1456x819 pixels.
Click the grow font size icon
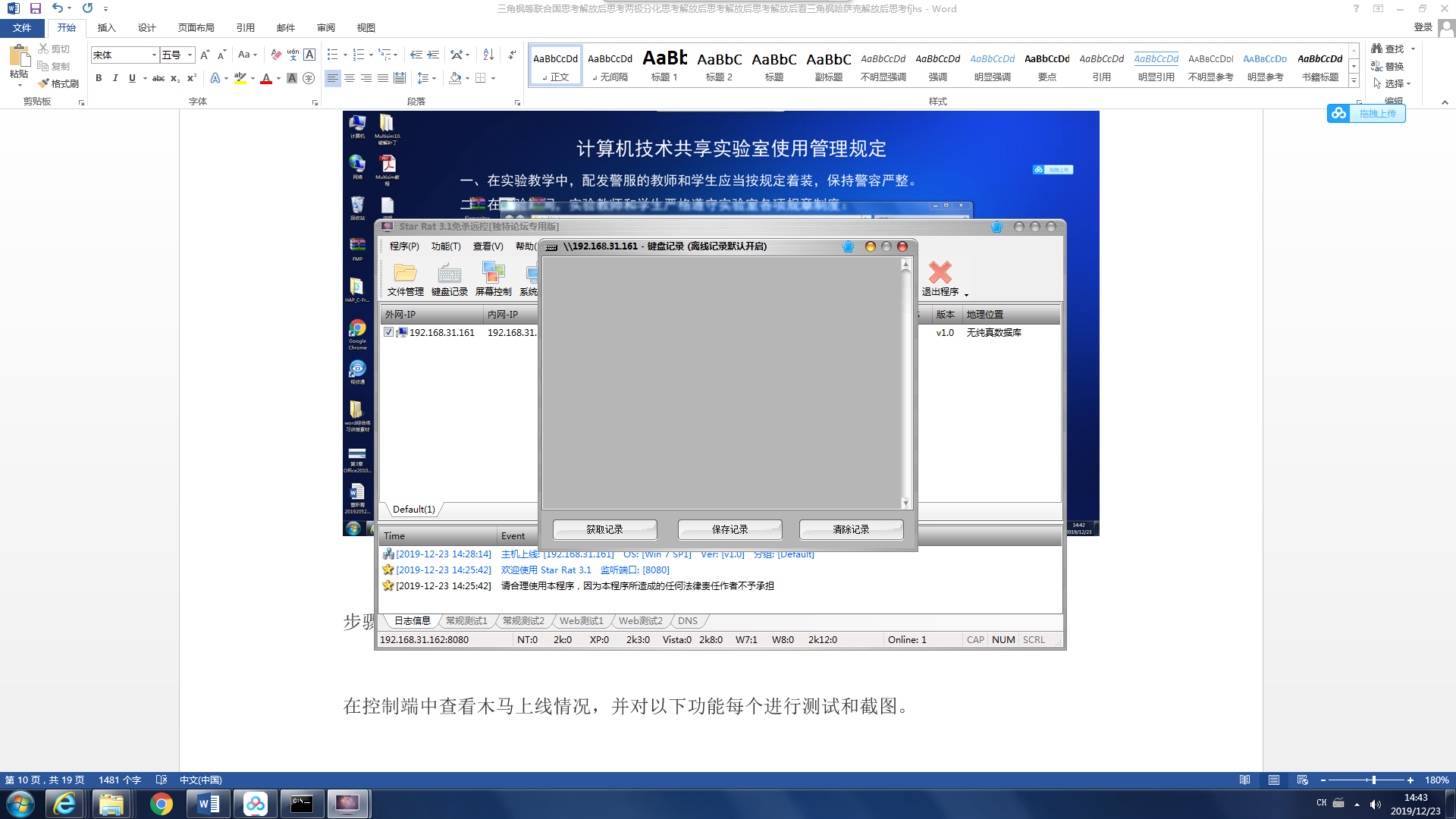[x=205, y=55]
